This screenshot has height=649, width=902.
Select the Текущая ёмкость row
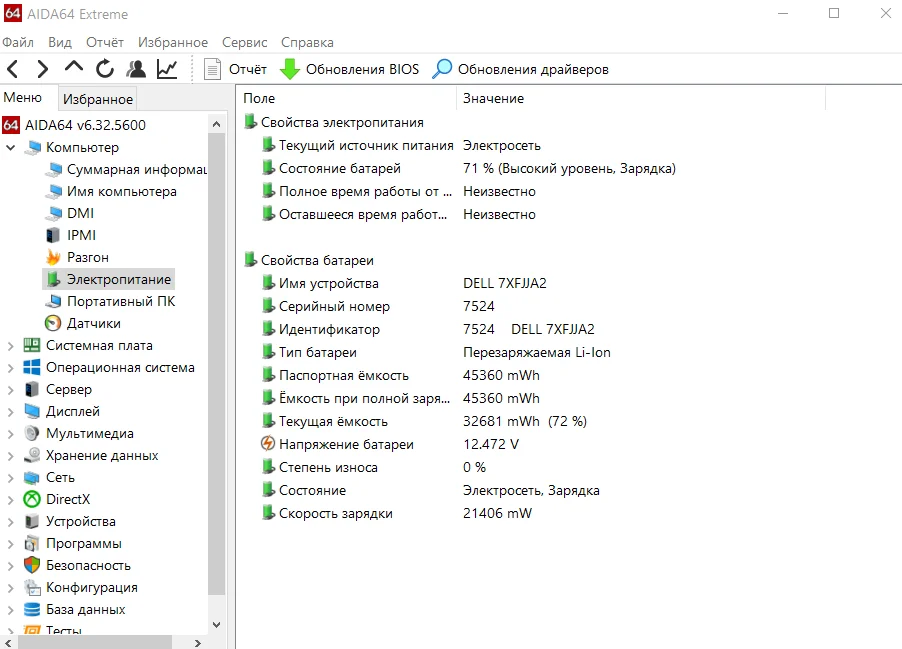[424, 421]
